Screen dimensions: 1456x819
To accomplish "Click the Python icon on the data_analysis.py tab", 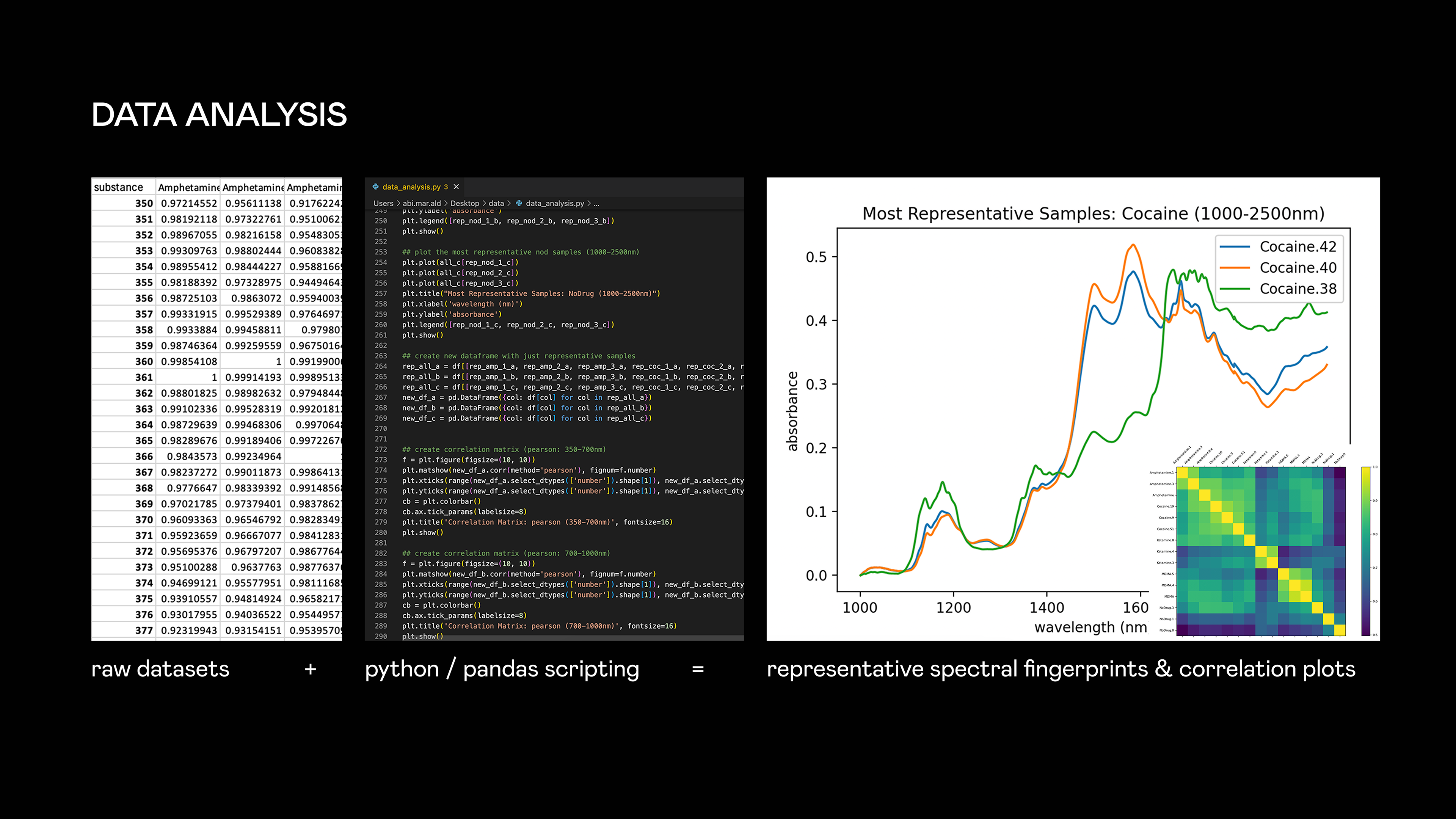I will 375,187.
